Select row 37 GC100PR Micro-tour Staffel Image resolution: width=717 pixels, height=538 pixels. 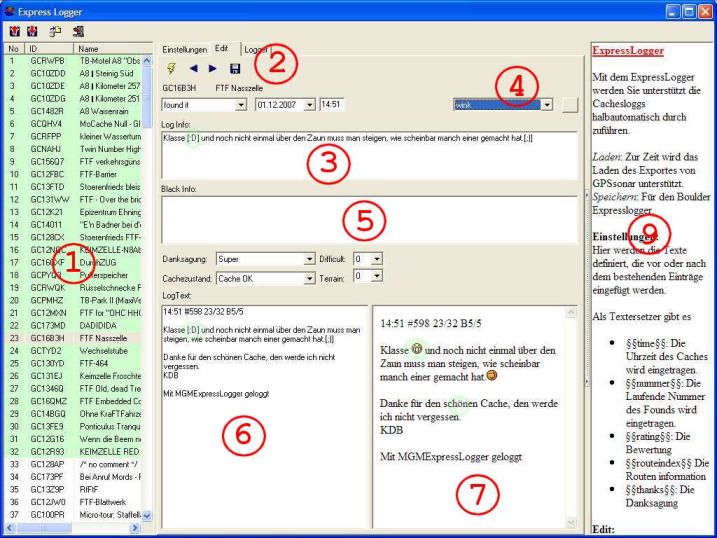click(73, 515)
